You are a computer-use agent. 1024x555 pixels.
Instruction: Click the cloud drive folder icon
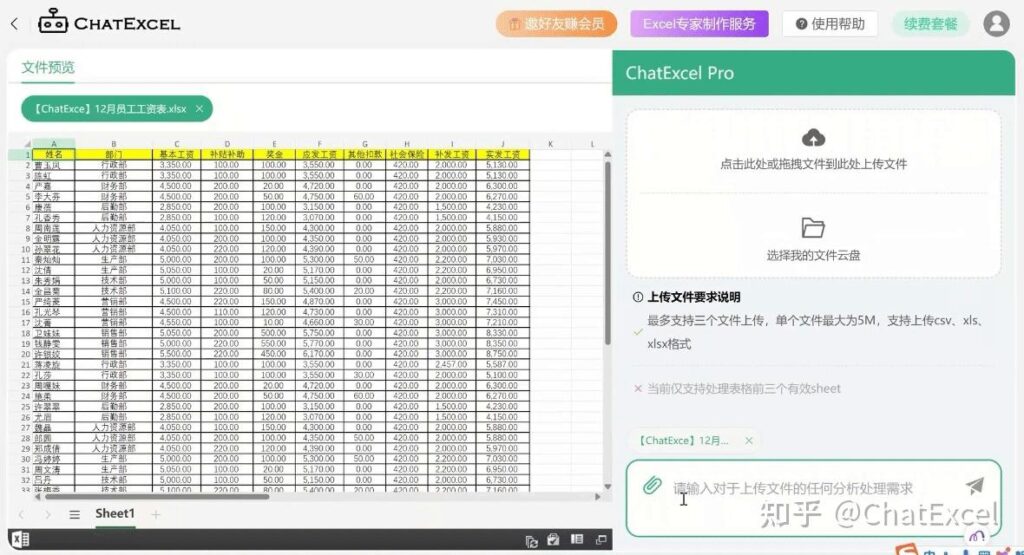(813, 228)
